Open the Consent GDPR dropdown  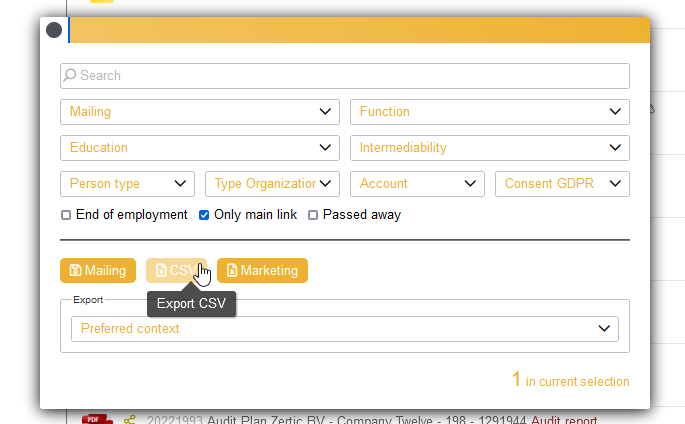(562, 184)
